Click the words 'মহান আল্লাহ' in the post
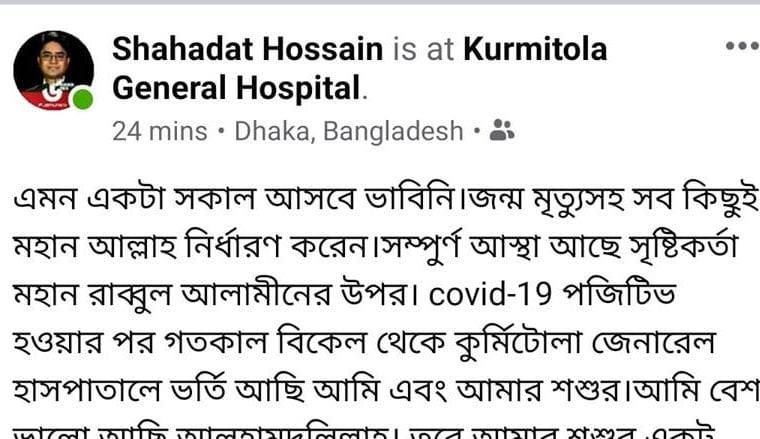The width and height of the screenshot is (760, 439). point(95,246)
